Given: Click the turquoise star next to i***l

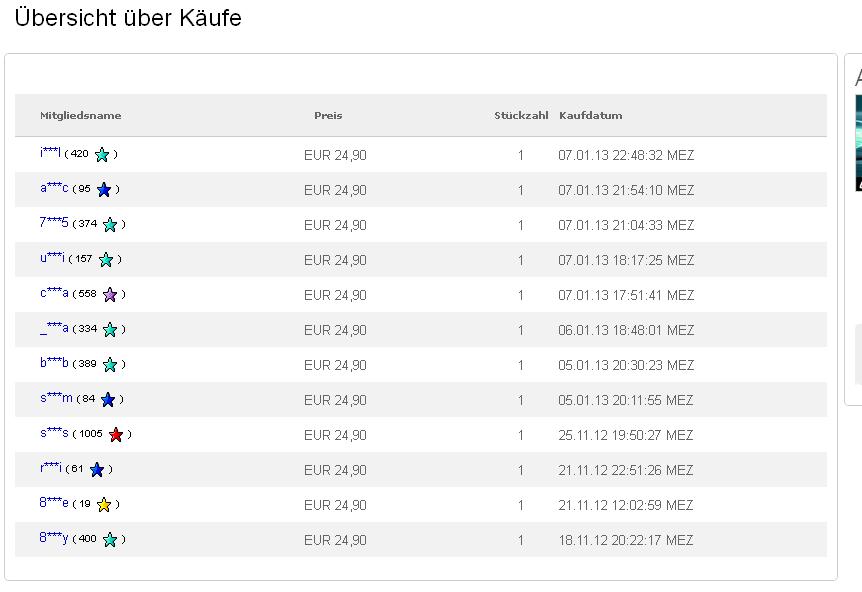Looking at the screenshot, I should [102, 154].
